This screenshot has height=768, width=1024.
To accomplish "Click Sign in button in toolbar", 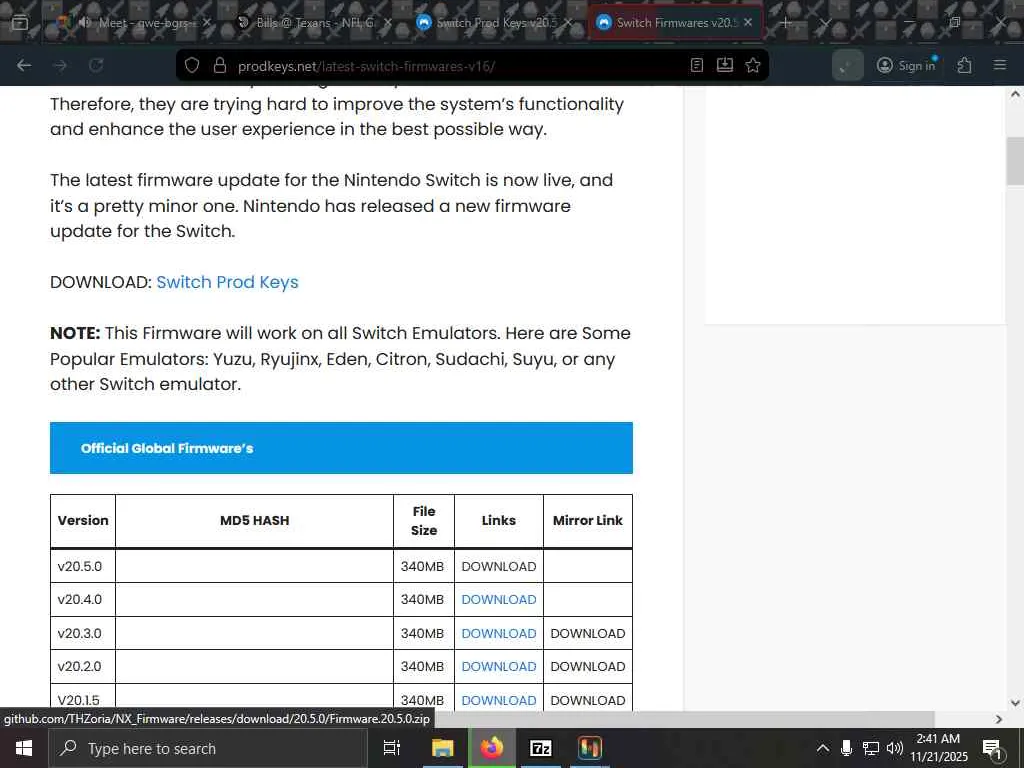I will click(907, 65).
